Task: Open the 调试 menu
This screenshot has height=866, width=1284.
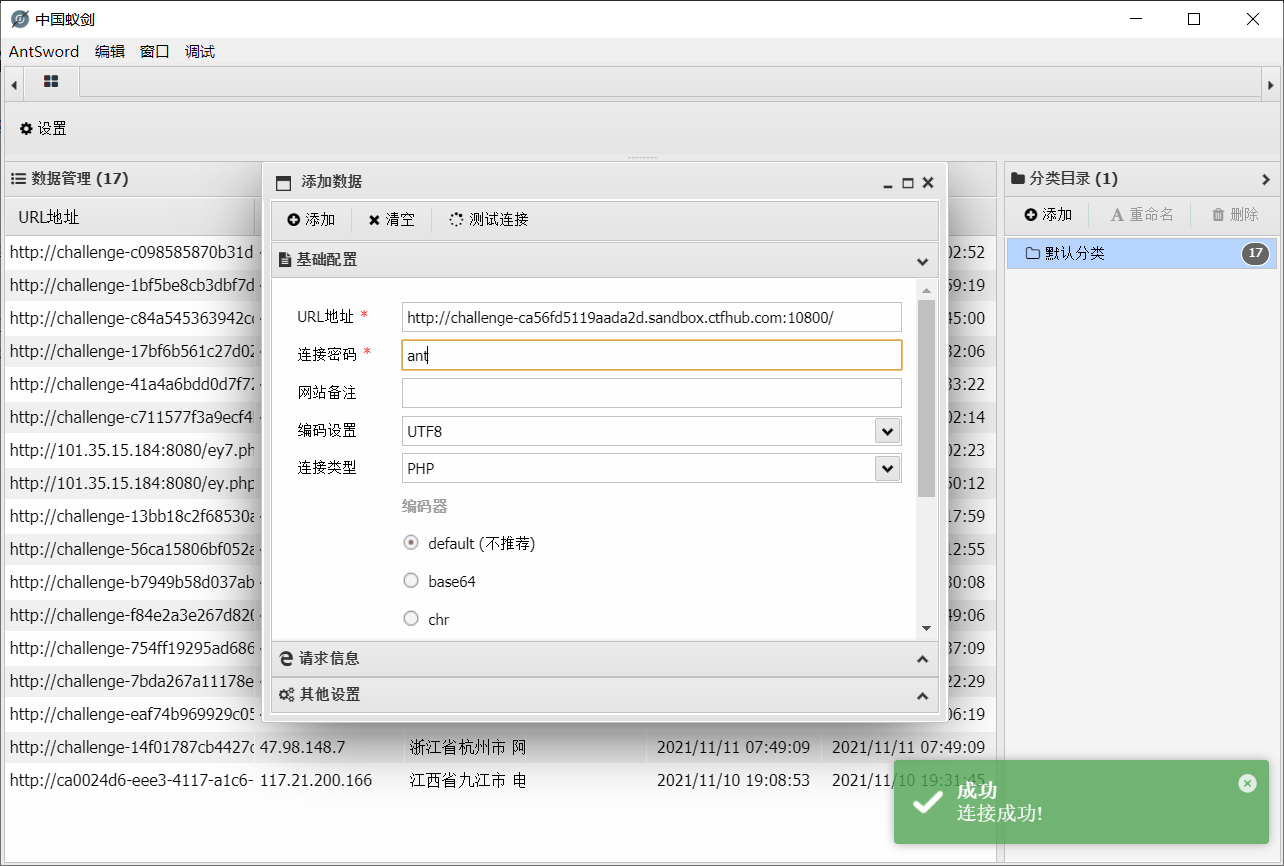Action: pos(199,51)
